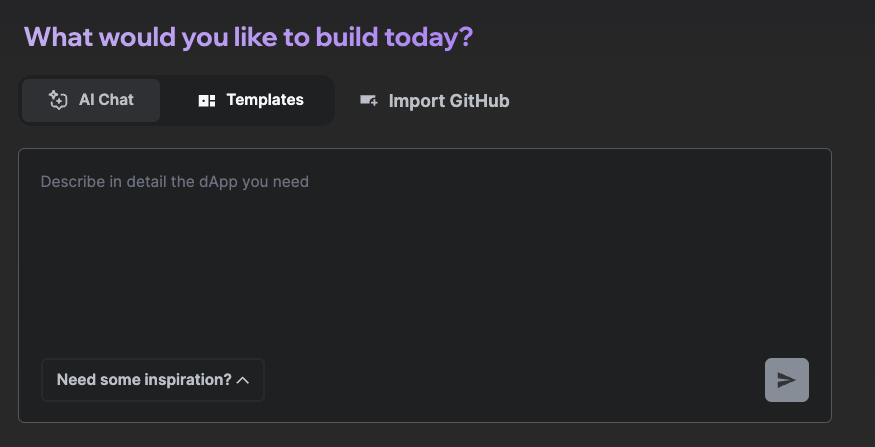Screen dimensions: 875x447
Task: Click the paper plane send icon
Action: 787,380
